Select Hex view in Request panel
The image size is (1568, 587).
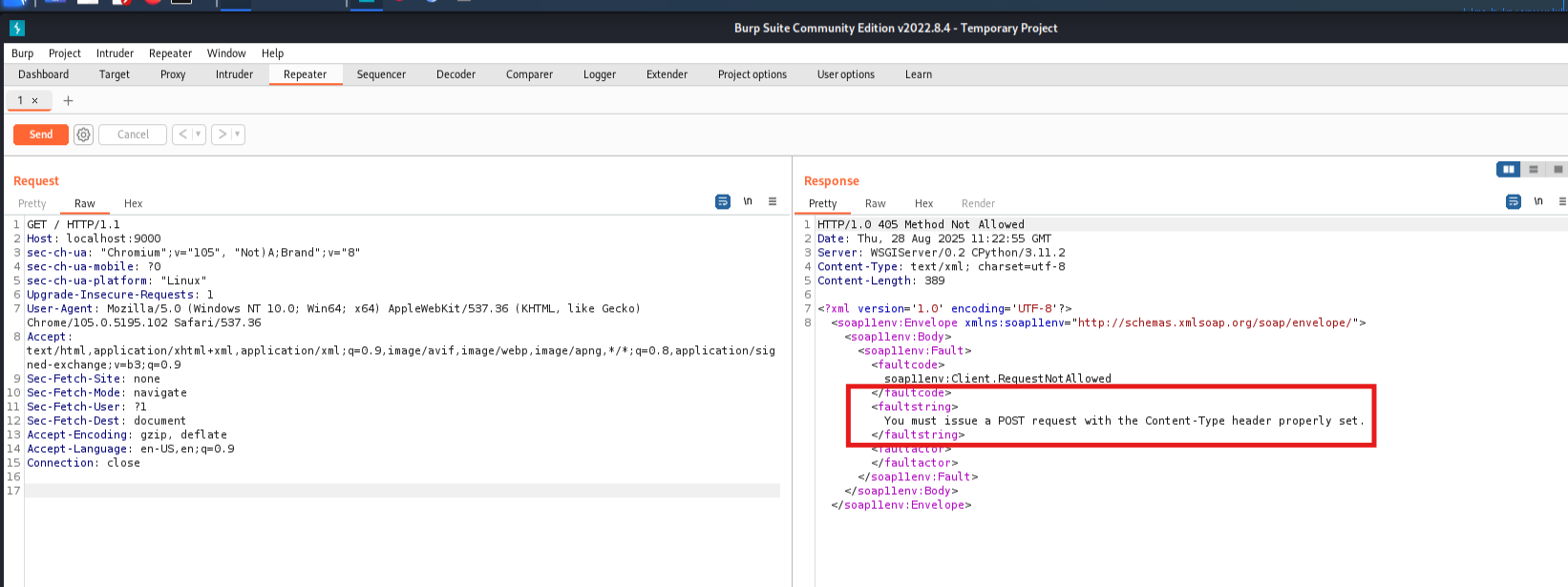133,203
